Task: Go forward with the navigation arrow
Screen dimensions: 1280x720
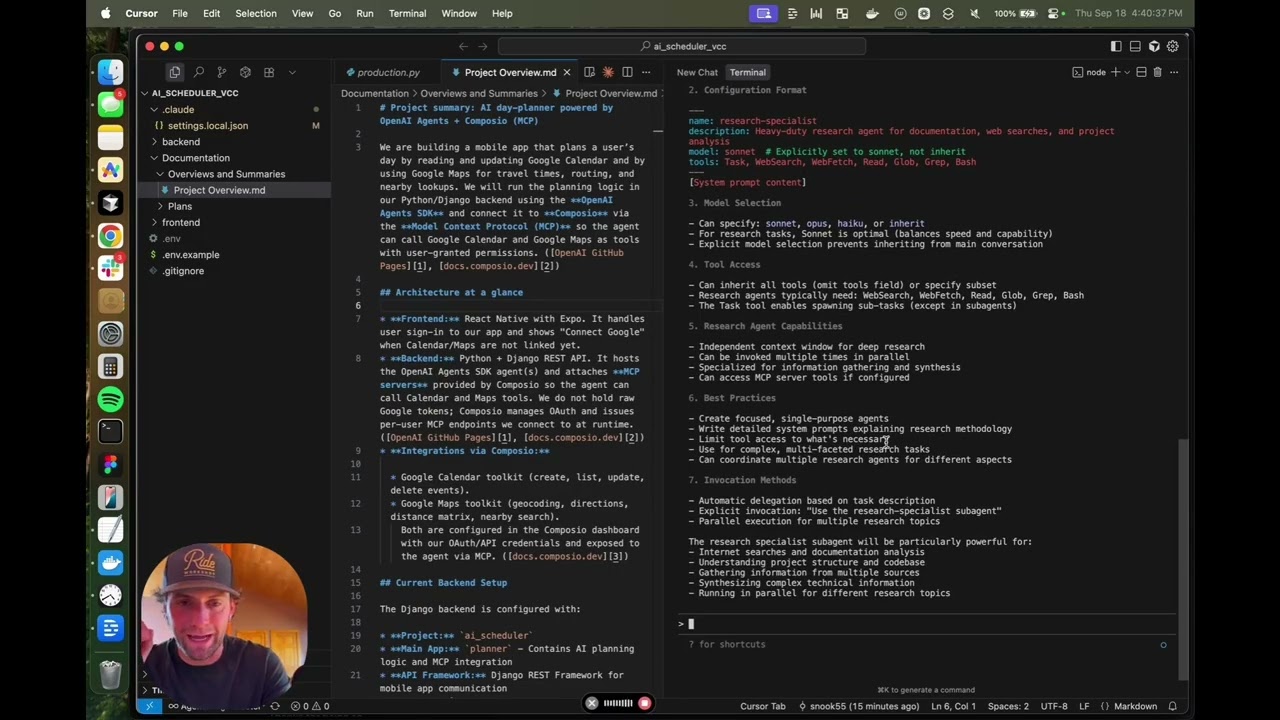Action: click(482, 46)
